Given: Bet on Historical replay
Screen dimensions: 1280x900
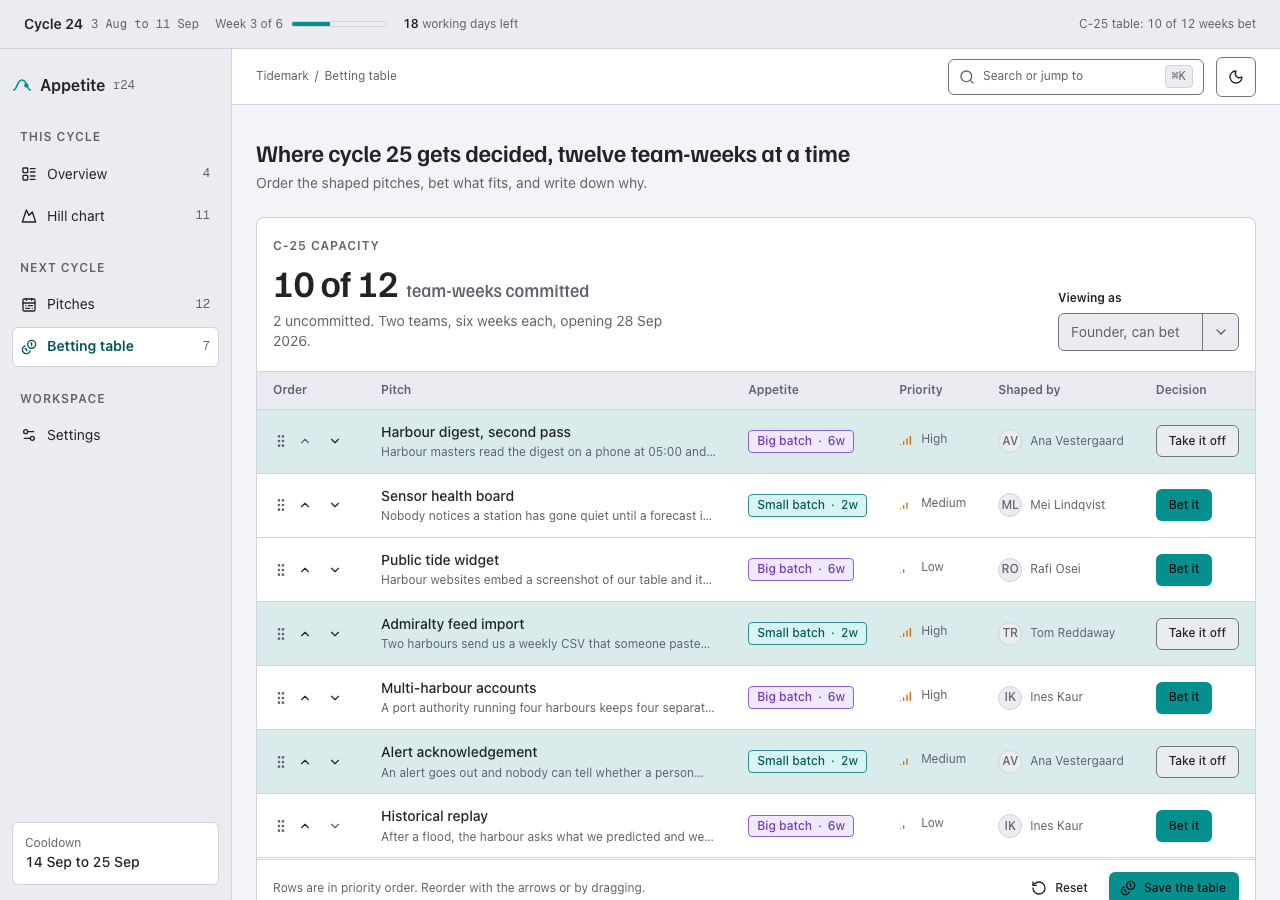Looking at the screenshot, I should pyautogui.click(x=1184, y=825).
